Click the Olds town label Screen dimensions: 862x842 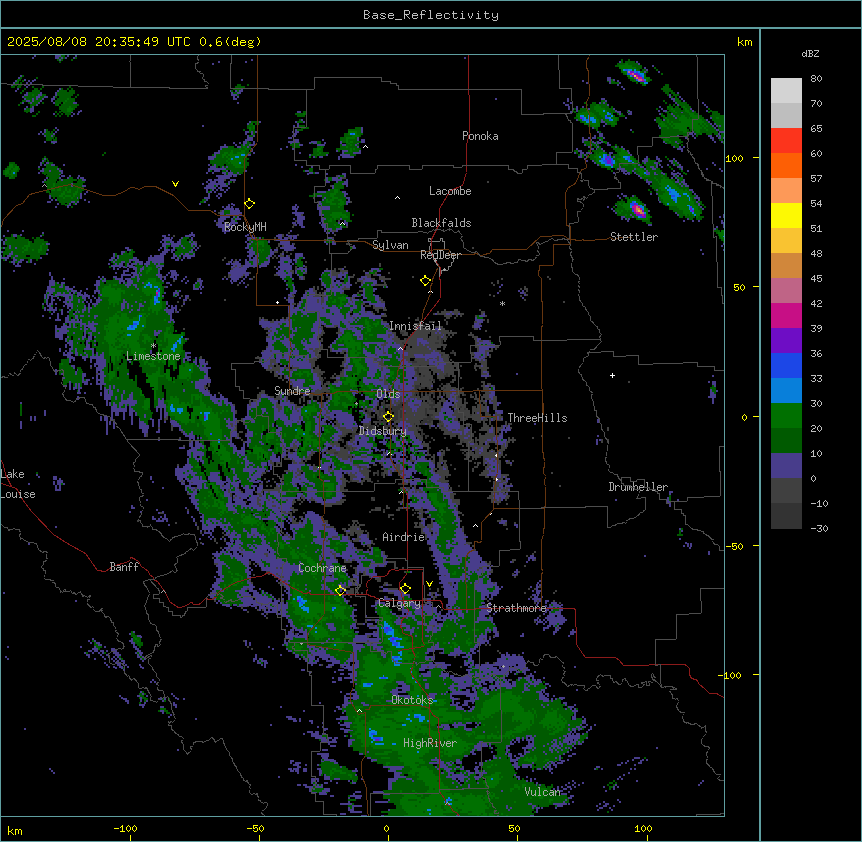pyautogui.click(x=388, y=394)
